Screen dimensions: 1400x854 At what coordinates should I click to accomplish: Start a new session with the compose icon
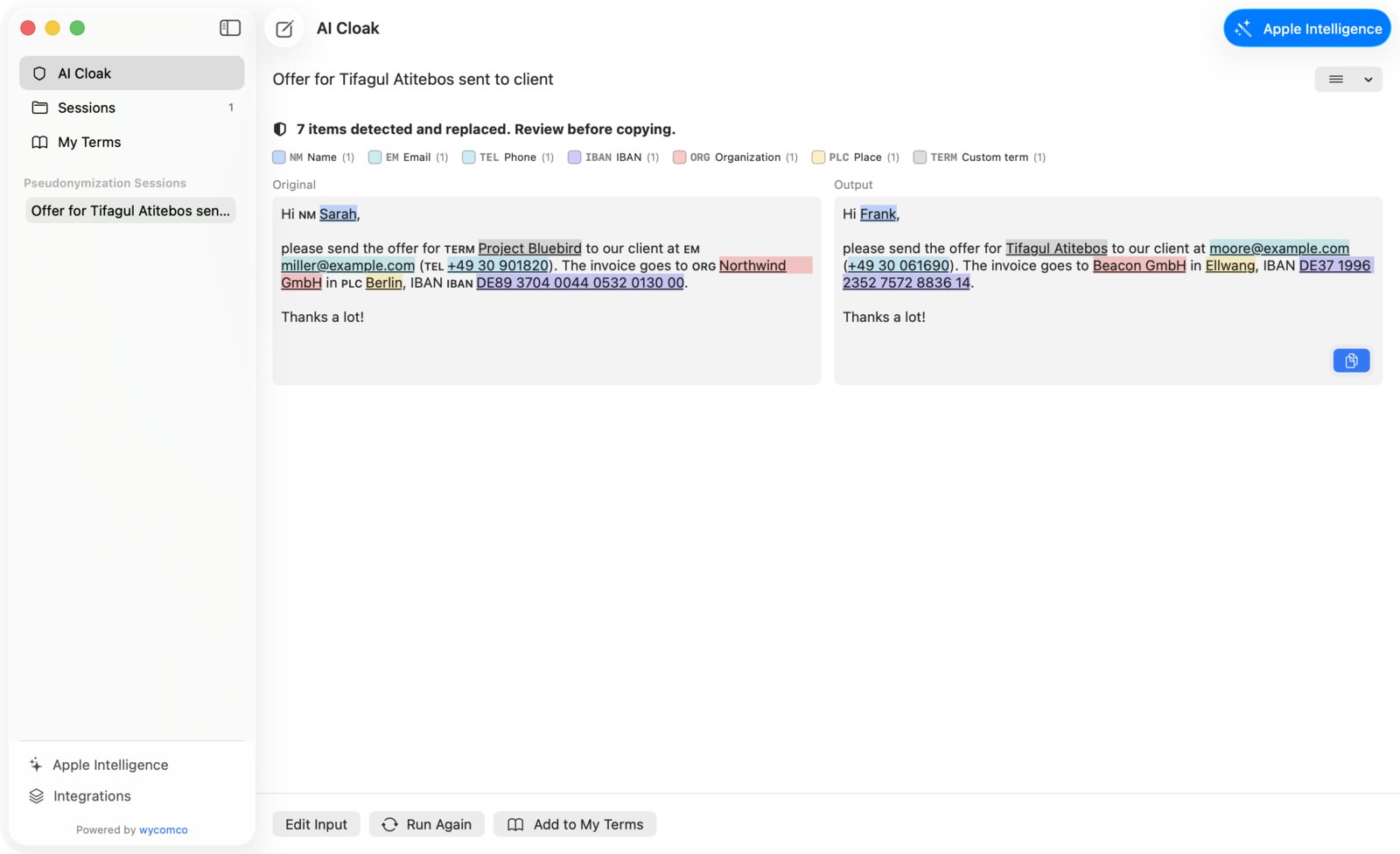[284, 29]
